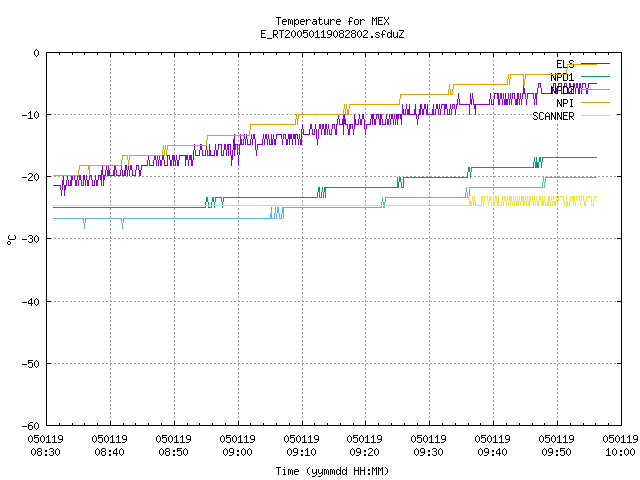Click the purple ELS legend line sample

click(x=595, y=64)
